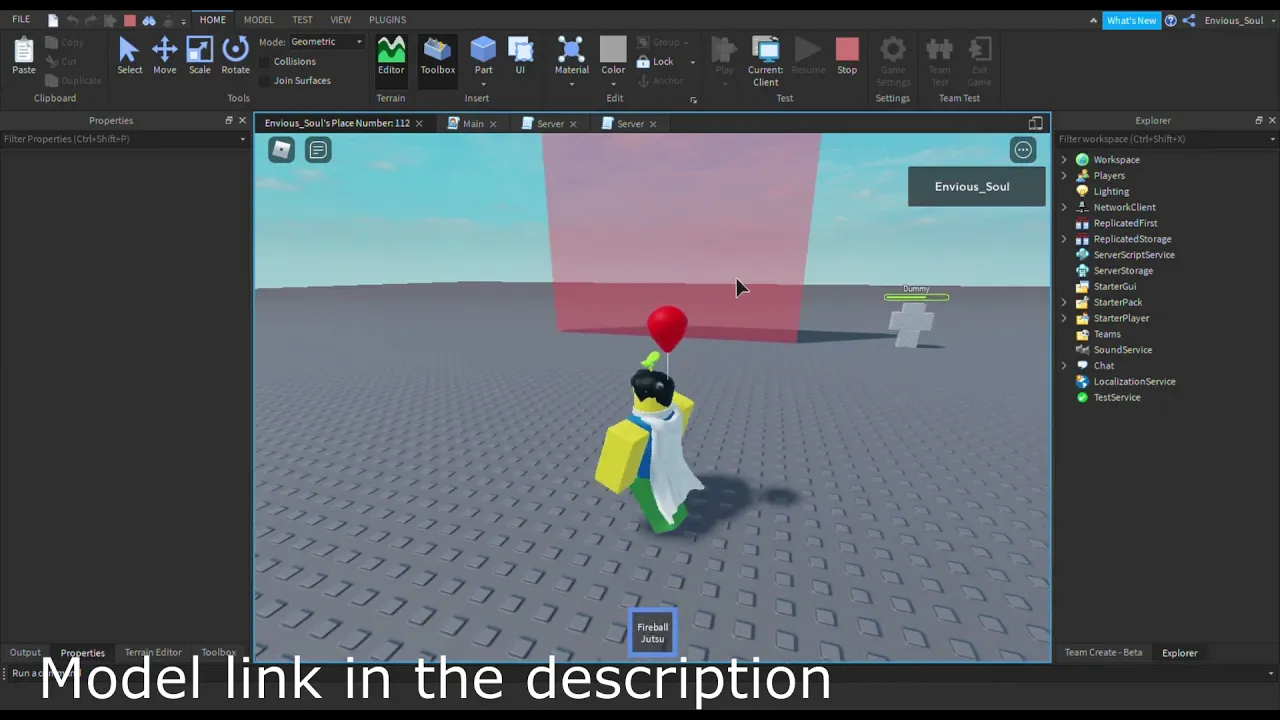
Task: Switch to the MODEL ribbon tab
Action: coord(258,20)
